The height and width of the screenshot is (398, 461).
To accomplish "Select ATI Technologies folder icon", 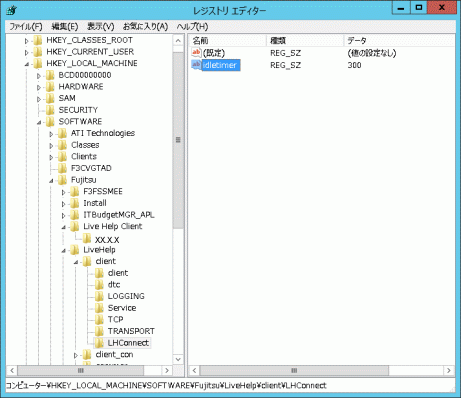I will click(63, 134).
